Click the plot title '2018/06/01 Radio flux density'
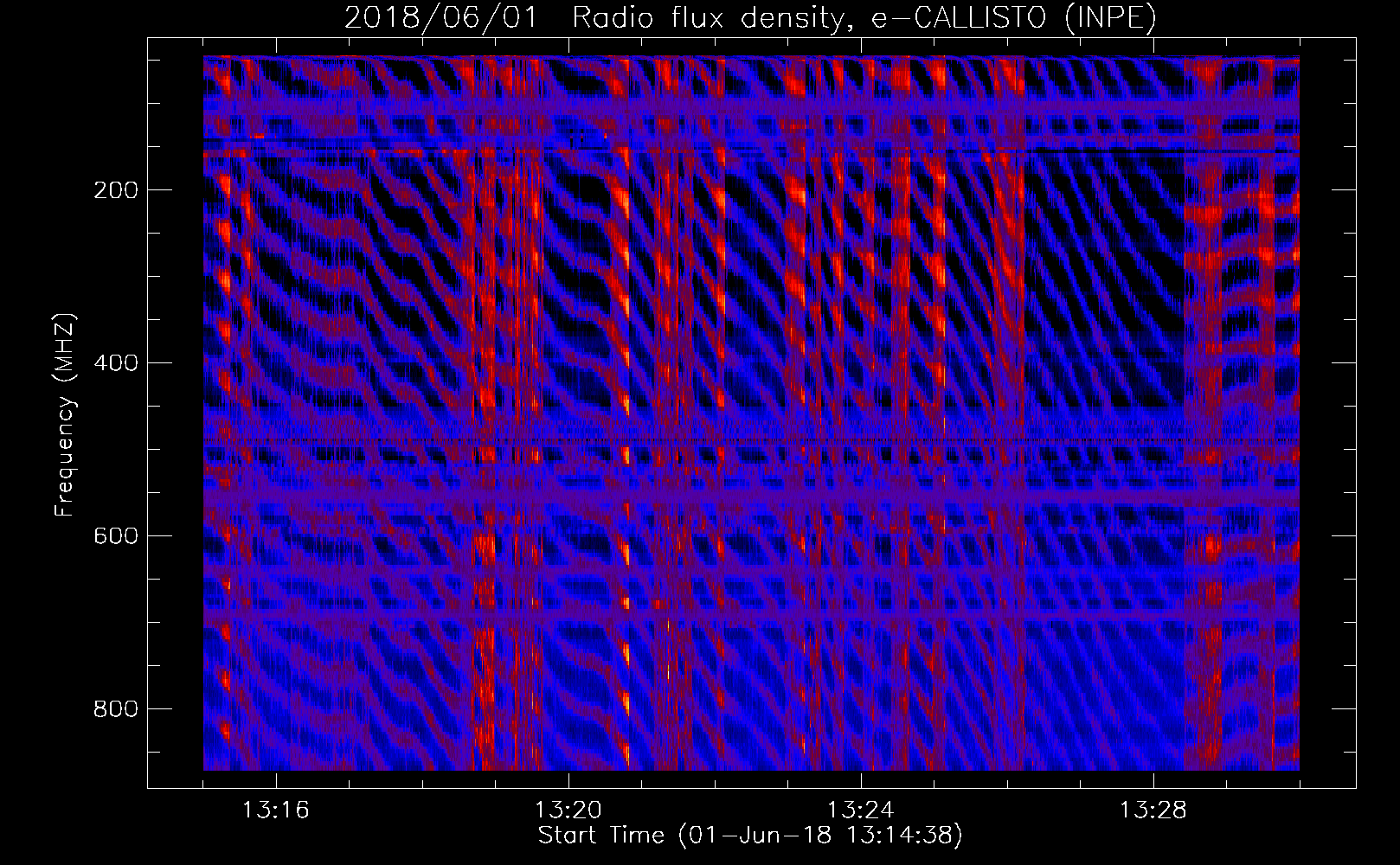Viewport: 1400px width, 865px height. [x=750, y=18]
